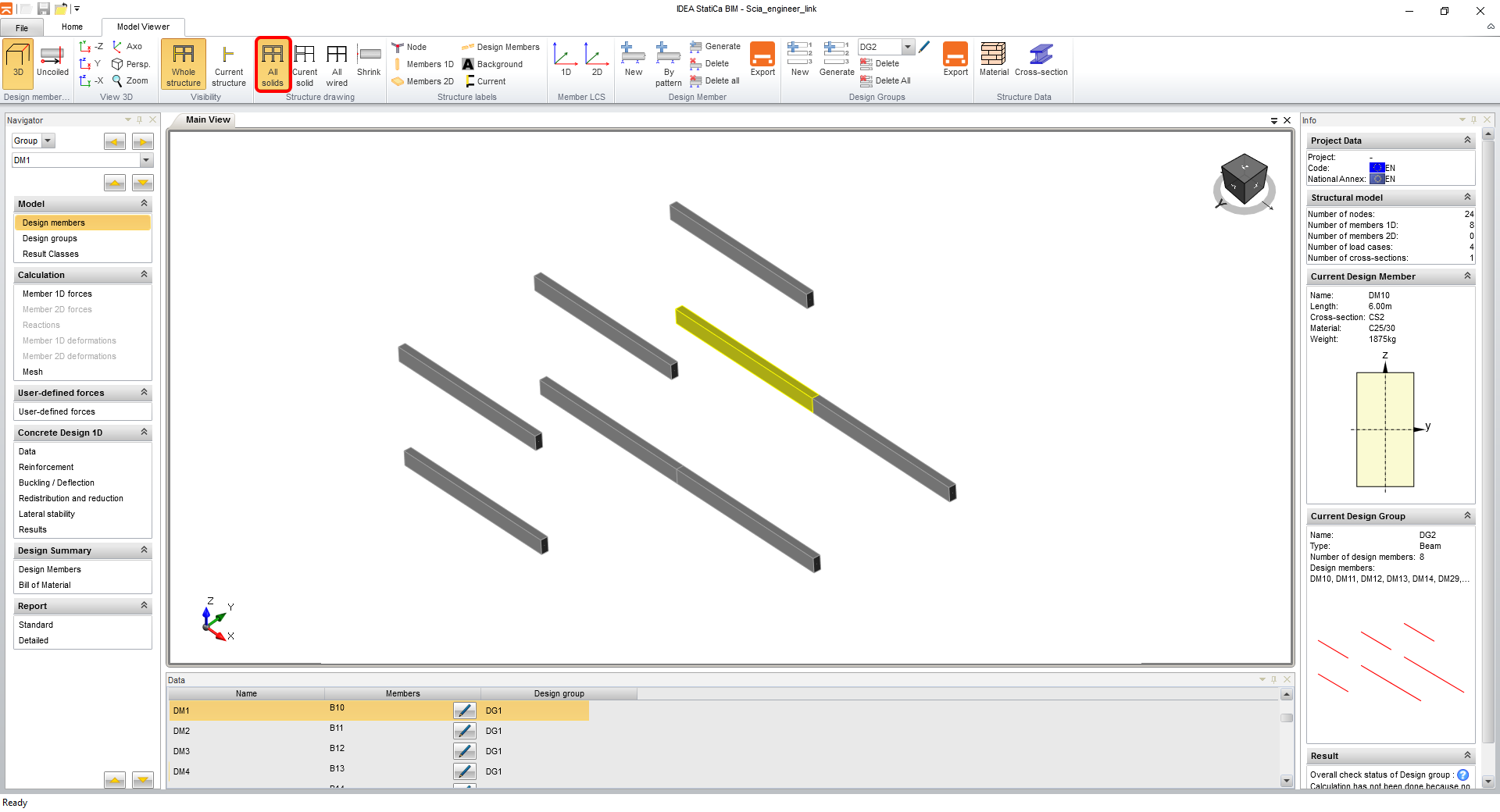The width and height of the screenshot is (1500, 812).
Task: Open Design groups in Navigator
Action: tap(50, 238)
